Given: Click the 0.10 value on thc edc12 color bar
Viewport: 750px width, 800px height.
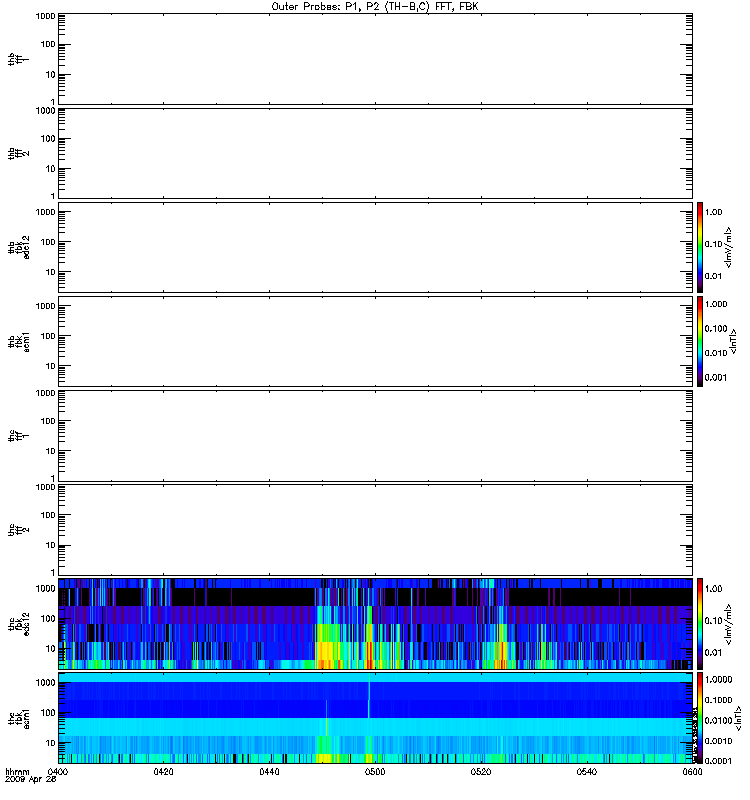Looking at the screenshot, I should pos(714,621).
